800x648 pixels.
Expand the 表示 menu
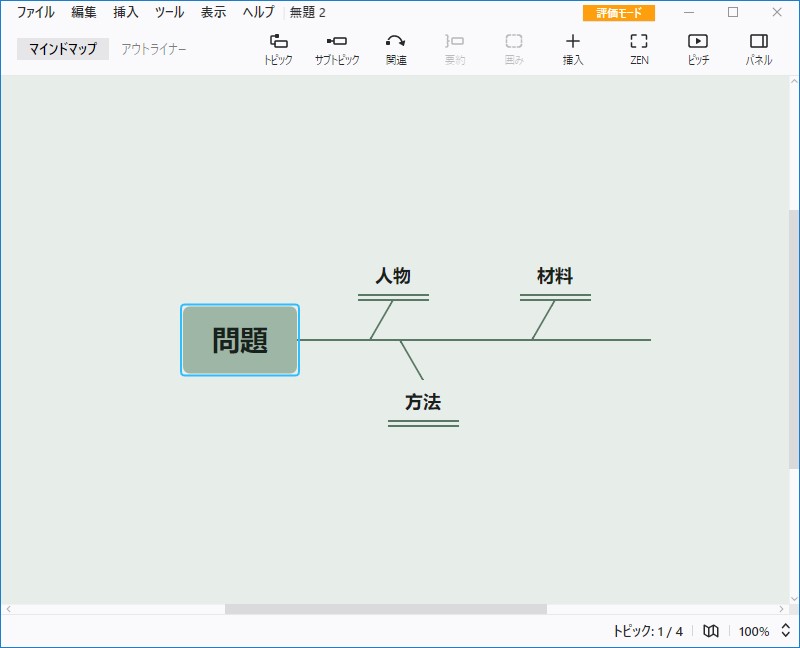(211, 13)
